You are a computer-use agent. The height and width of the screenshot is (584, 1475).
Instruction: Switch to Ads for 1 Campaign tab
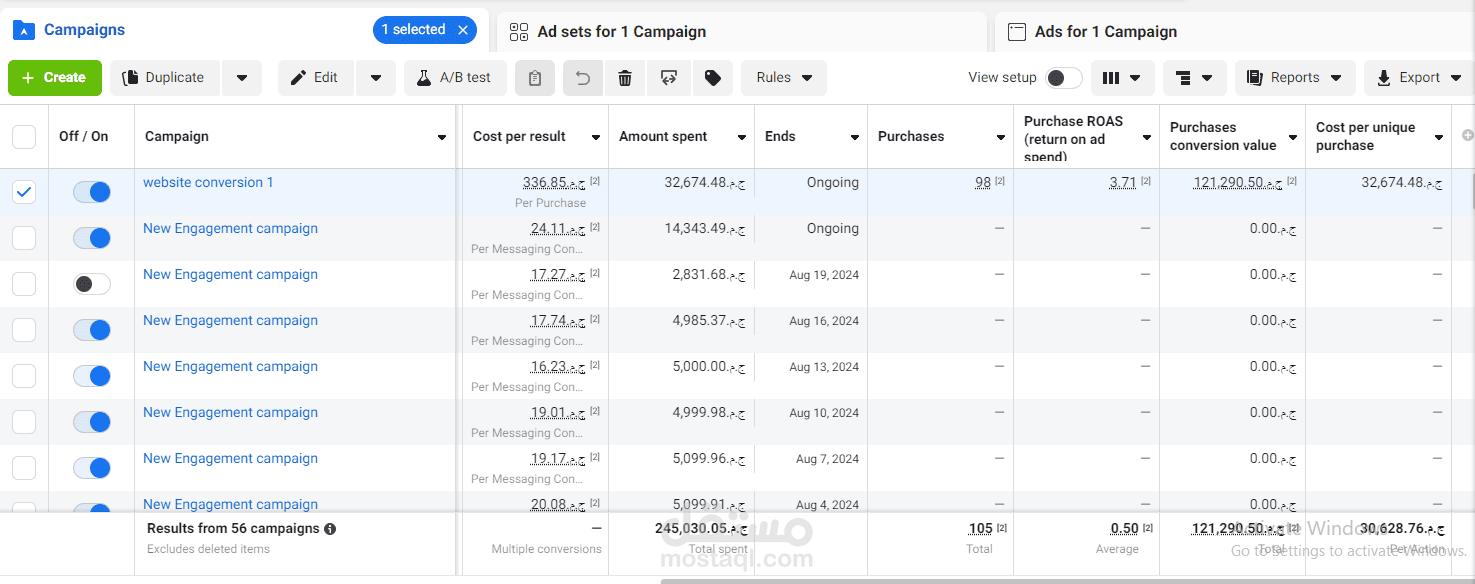point(1105,32)
